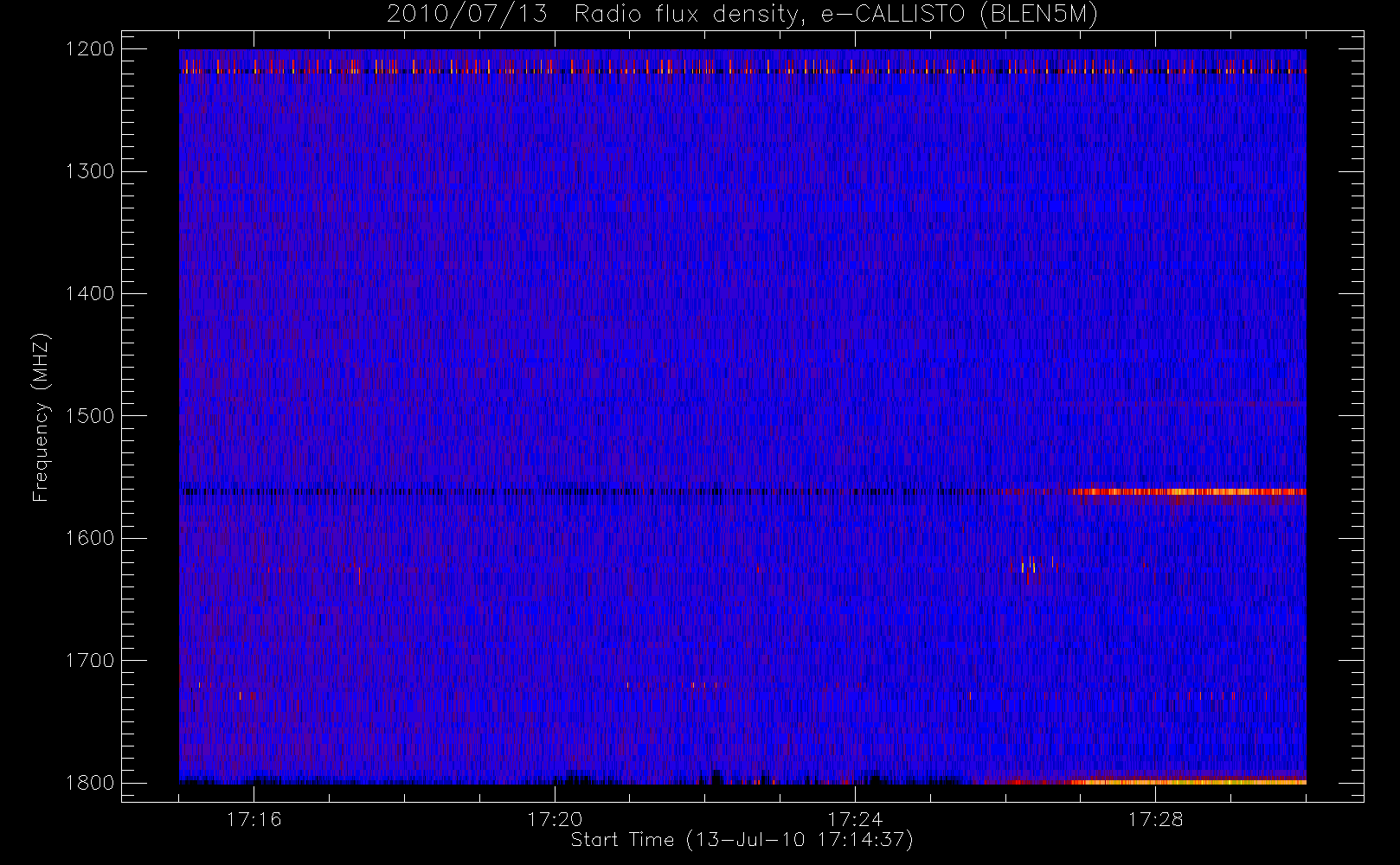Image resolution: width=1400 pixels, height=865 pixels.
Task: Click the bright emission band near 1560 MHz
Action: pyautogui.click(x=1188, y=491)
